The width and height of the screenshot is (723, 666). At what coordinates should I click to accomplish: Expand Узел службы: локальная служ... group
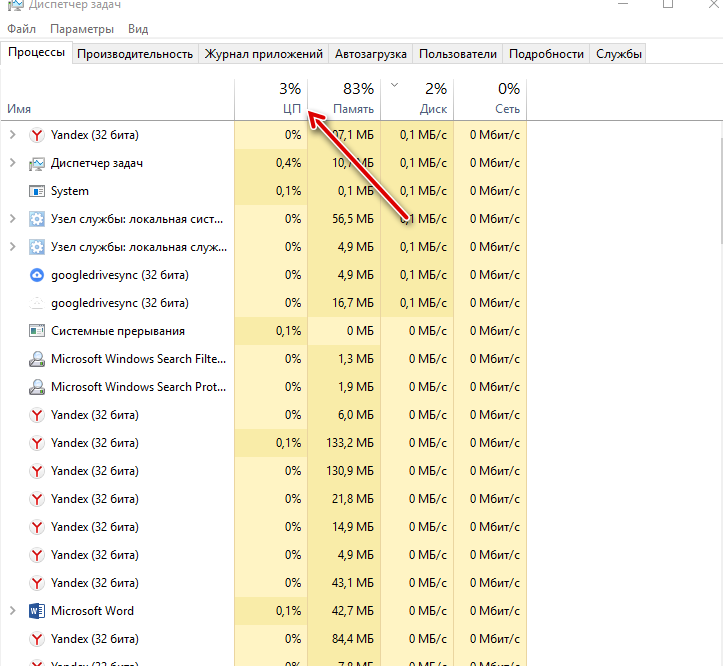pos(13,247)
